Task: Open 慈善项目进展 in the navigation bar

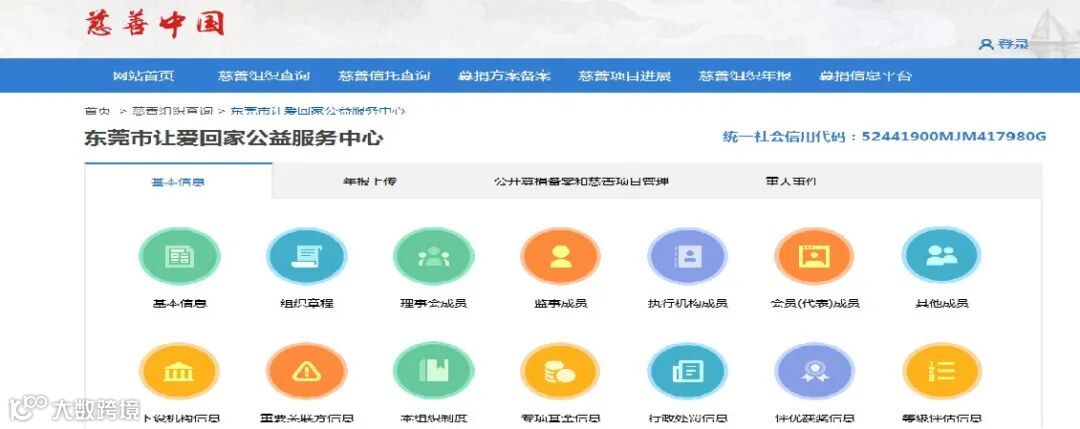Action: point(625,76)
